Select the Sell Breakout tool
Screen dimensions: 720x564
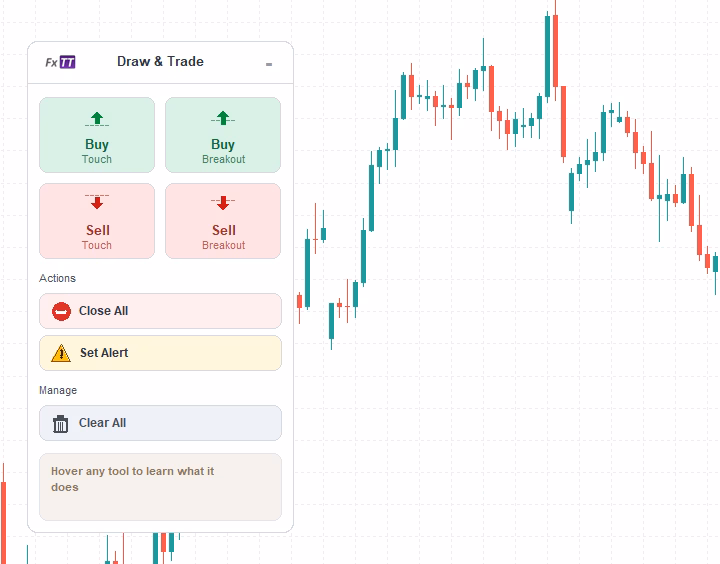[223, 221]
